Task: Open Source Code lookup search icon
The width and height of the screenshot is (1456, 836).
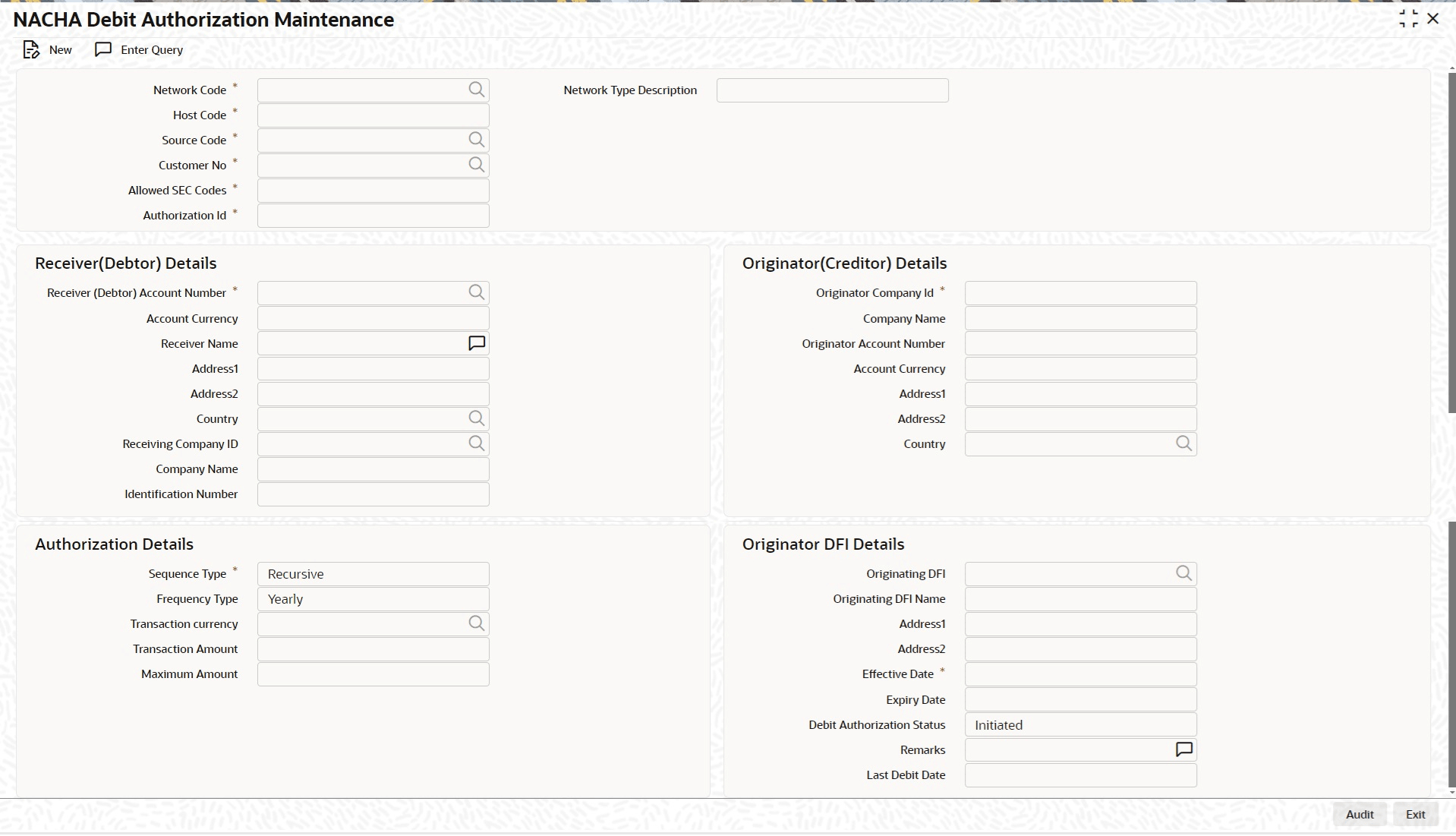Action: click(x=477, y=140)
